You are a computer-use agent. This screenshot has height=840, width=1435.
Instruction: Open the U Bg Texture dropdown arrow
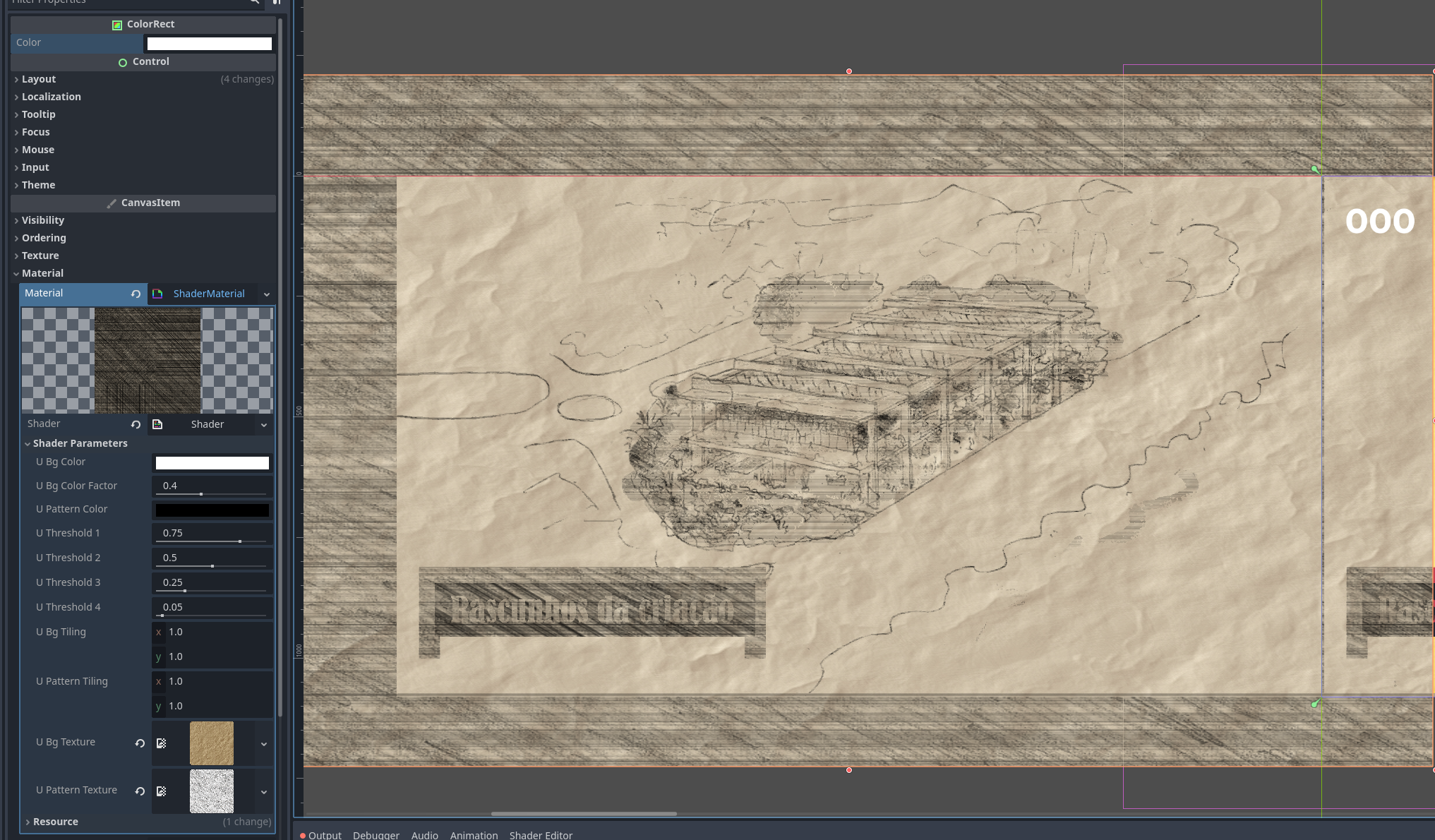[264, 743]
